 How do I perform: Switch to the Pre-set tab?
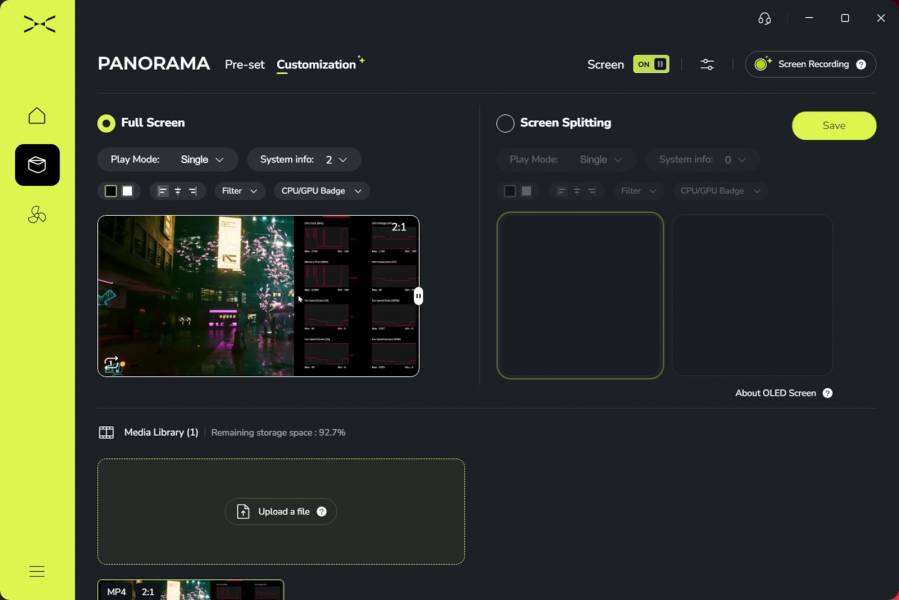pos(244,65)
